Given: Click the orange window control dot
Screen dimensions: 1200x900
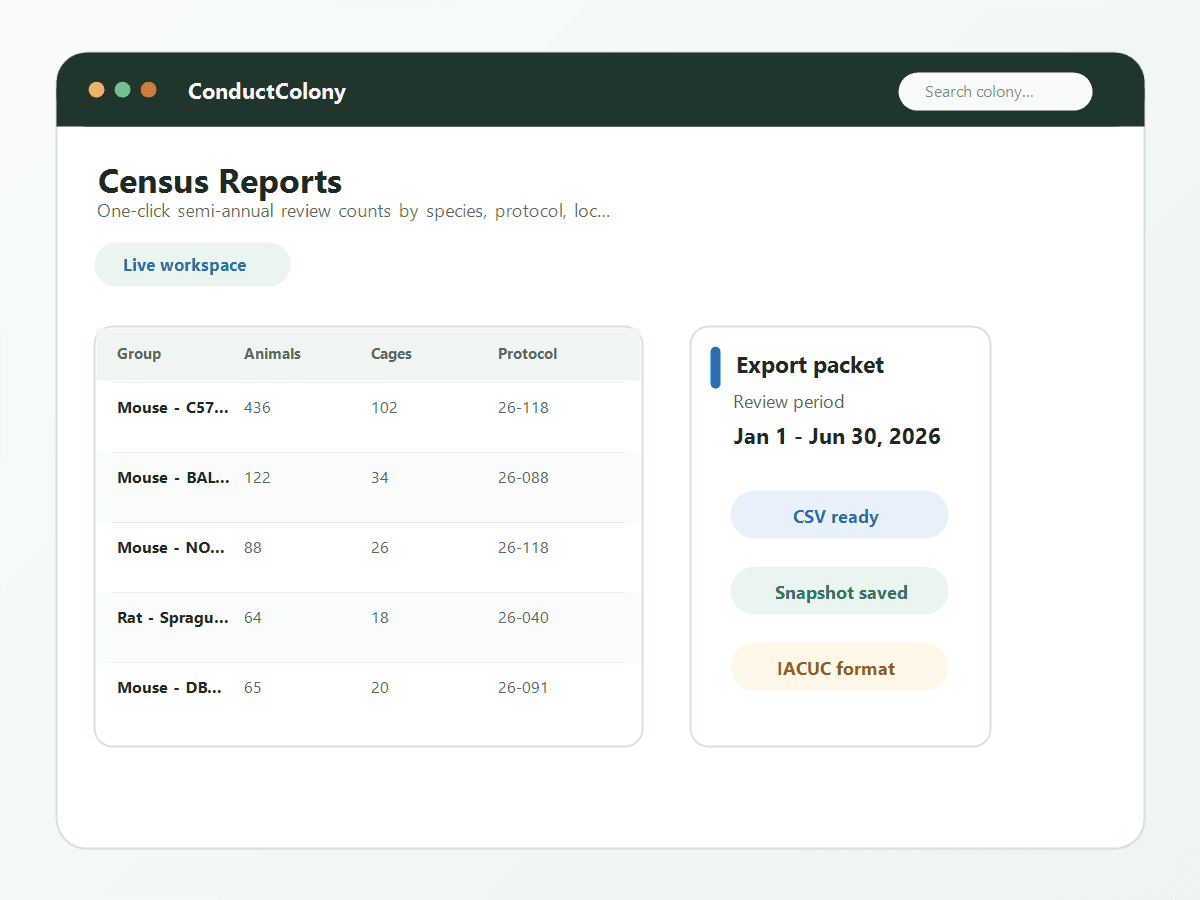Looking at the screenshot, I should (149, 90).
